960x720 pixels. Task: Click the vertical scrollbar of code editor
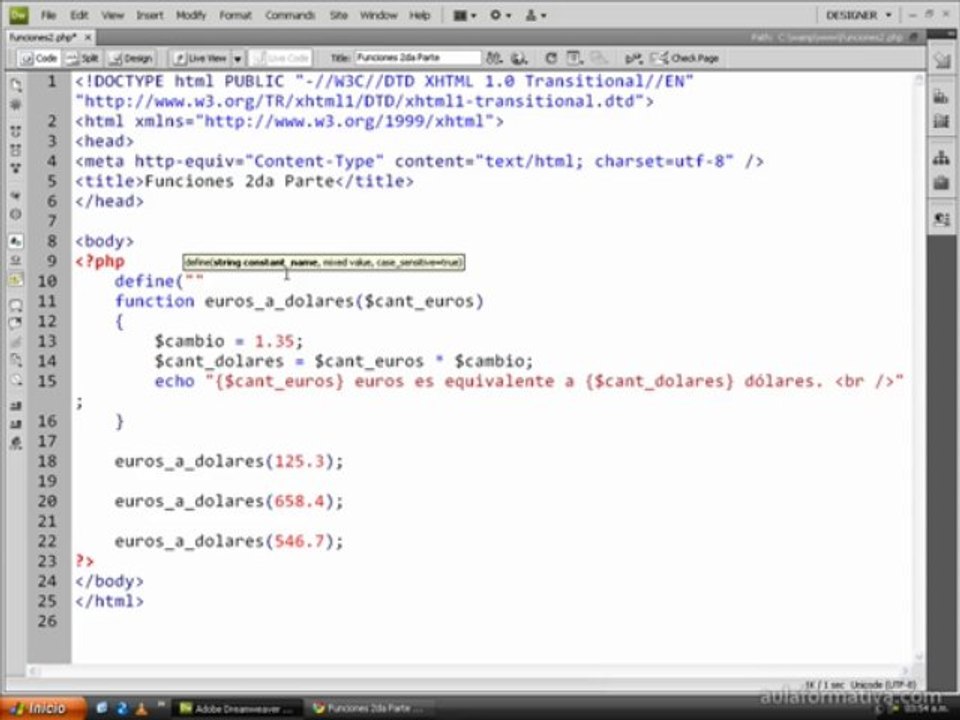(x=919, y=368)
